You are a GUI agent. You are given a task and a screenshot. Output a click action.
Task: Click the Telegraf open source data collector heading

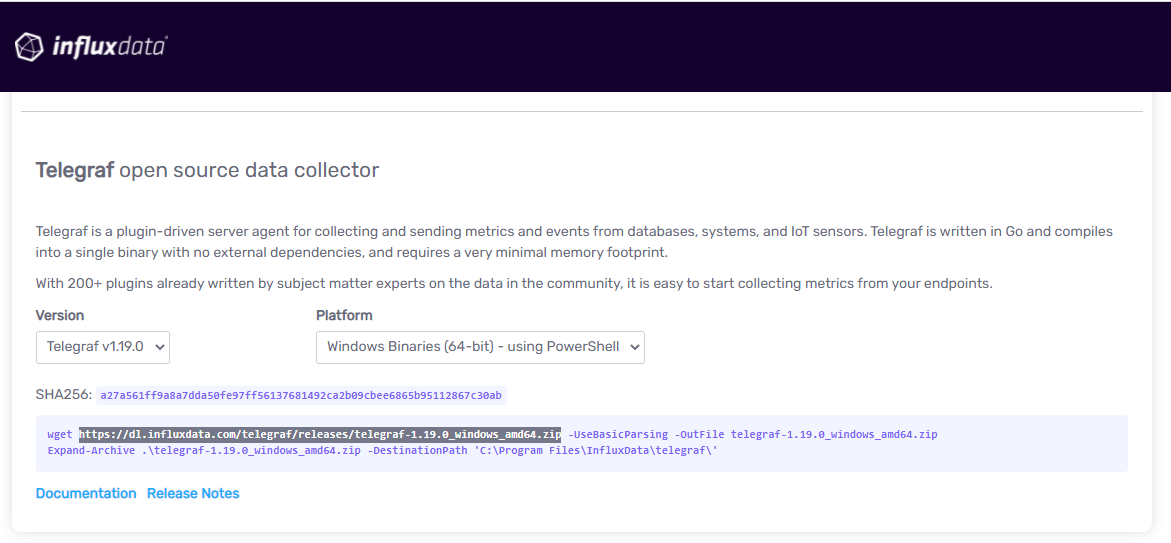tap(208, 170)
